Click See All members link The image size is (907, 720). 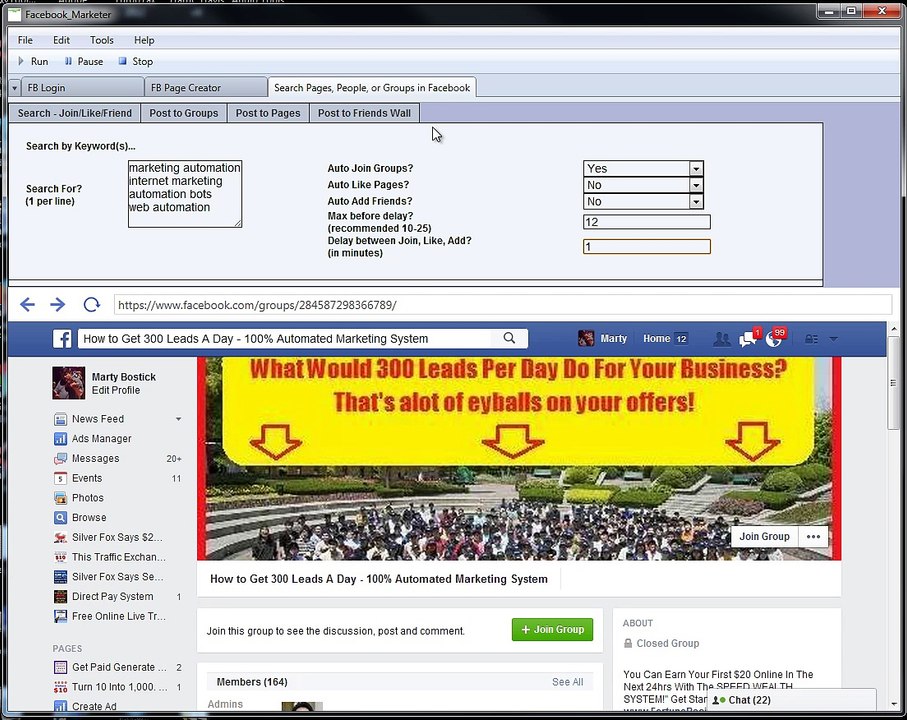(567, 682)
